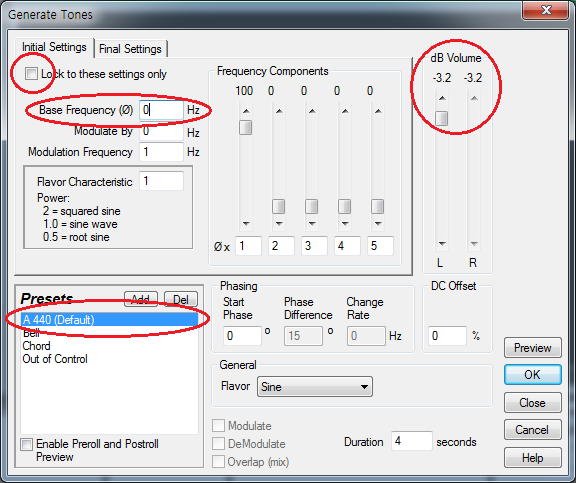Click the Start Phase input field
Screen dimensions: 576x483
pyautogui.click(x=242, y=336)
